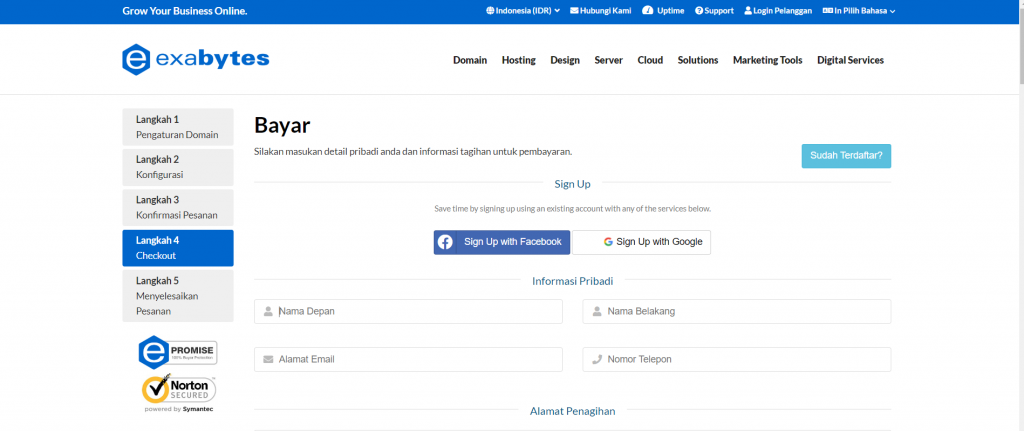Image resolution: width=1024 pixels, height=431 pixels.
Task: Click the person icon in Nama Depan field
Action: 268,311
